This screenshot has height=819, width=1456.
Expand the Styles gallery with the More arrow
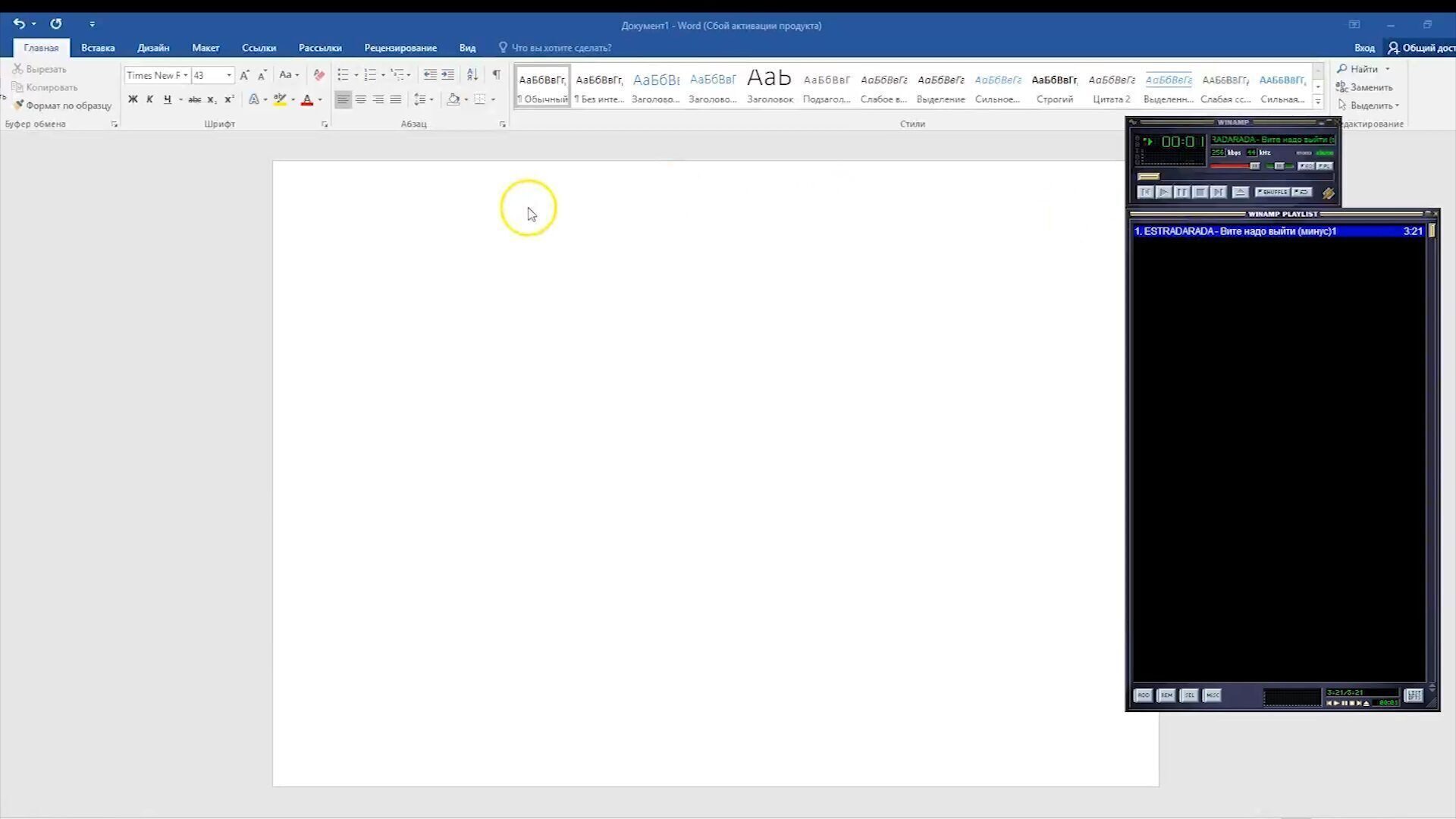[x=1318, y=101]
